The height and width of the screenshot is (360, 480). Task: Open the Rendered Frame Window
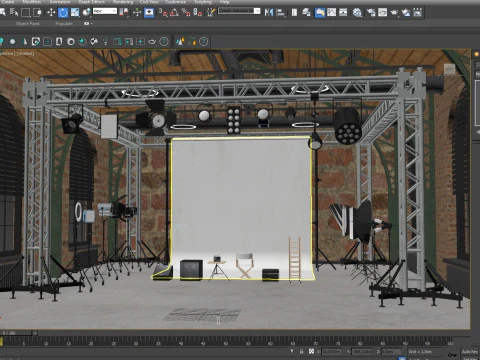(x=382, y=13)
